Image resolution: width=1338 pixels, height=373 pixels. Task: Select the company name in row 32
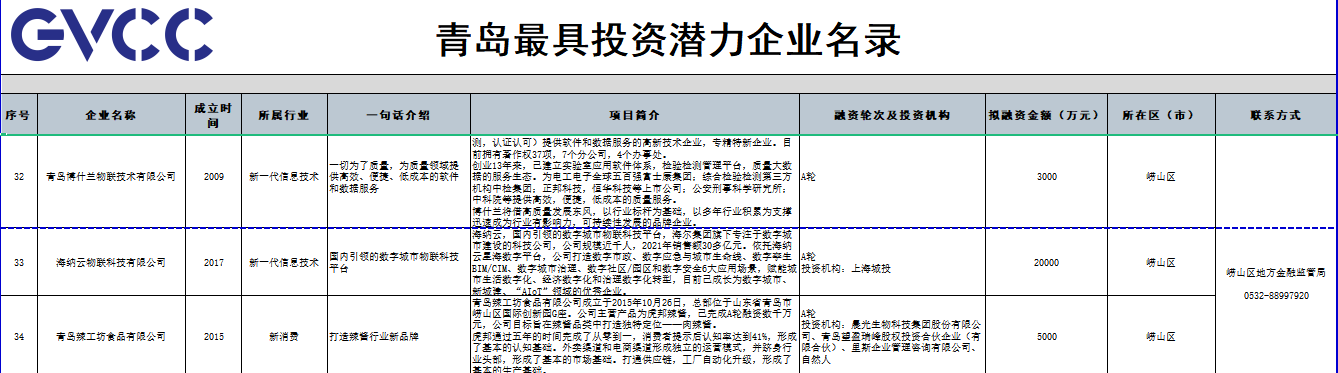tap(110, 176)
